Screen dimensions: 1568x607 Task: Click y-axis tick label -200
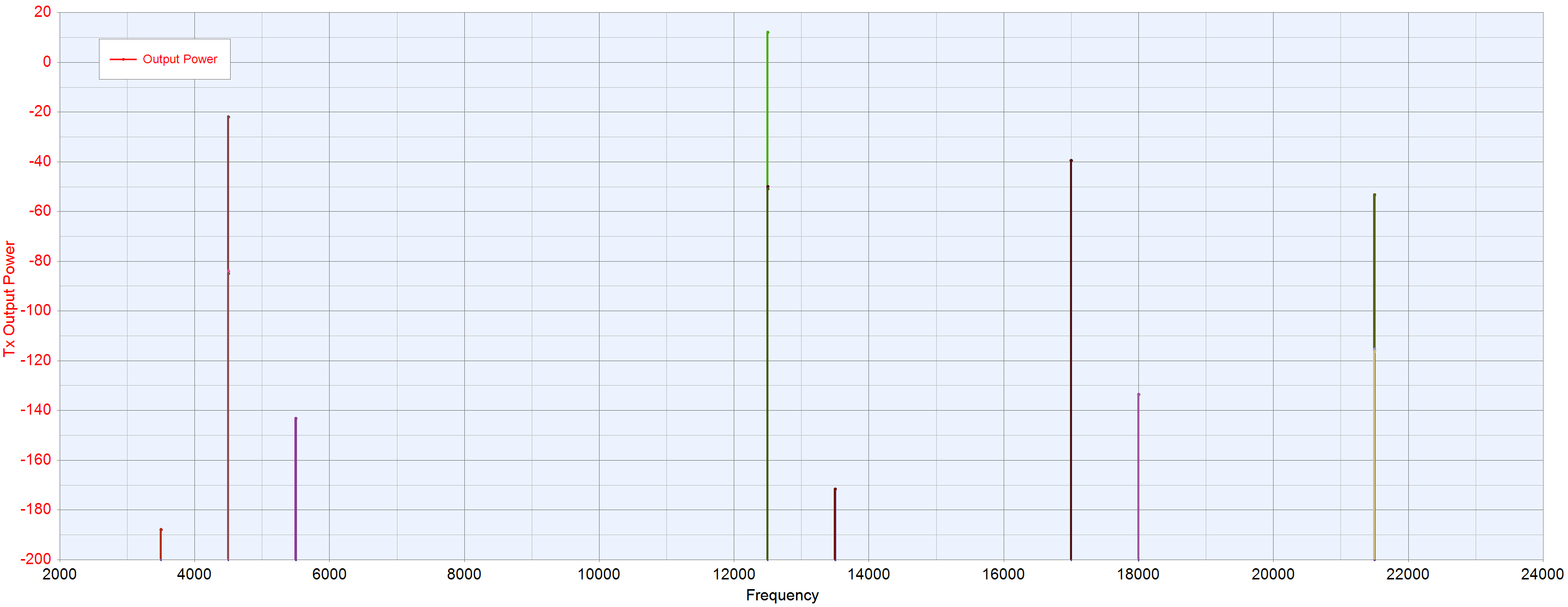pos(36,559)
